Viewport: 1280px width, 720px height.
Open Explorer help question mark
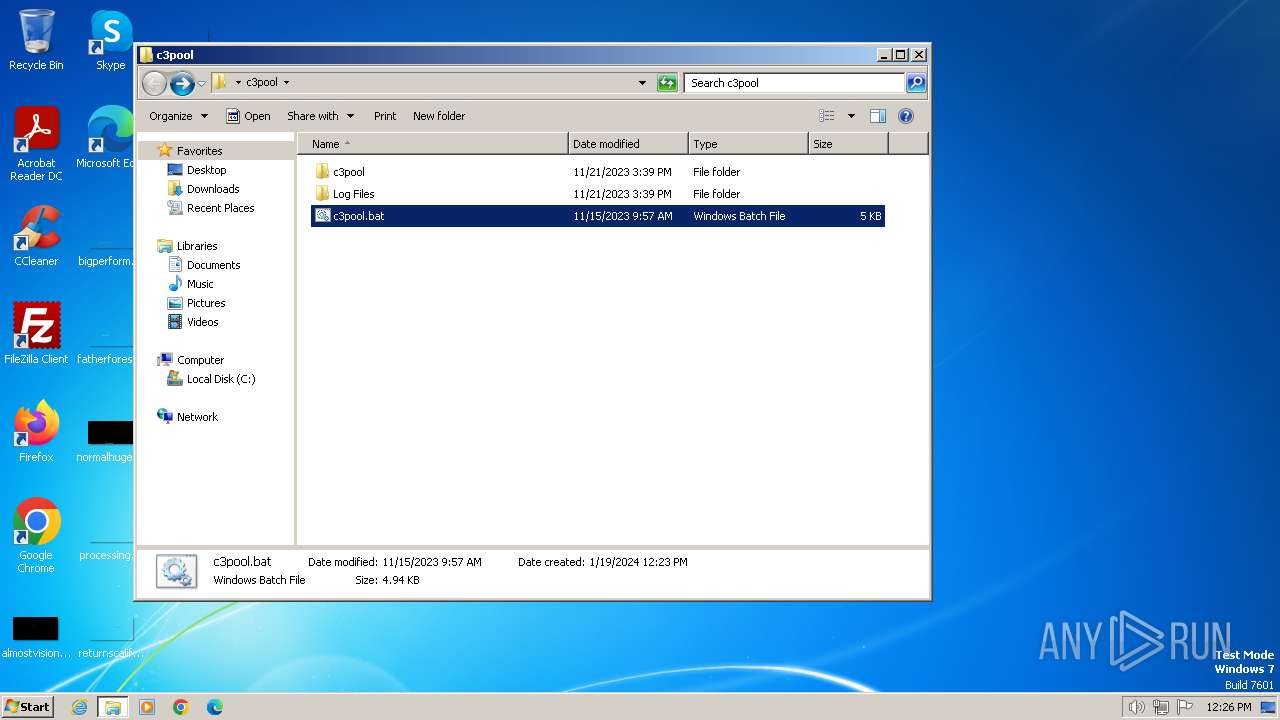click(x=905, y=116)
